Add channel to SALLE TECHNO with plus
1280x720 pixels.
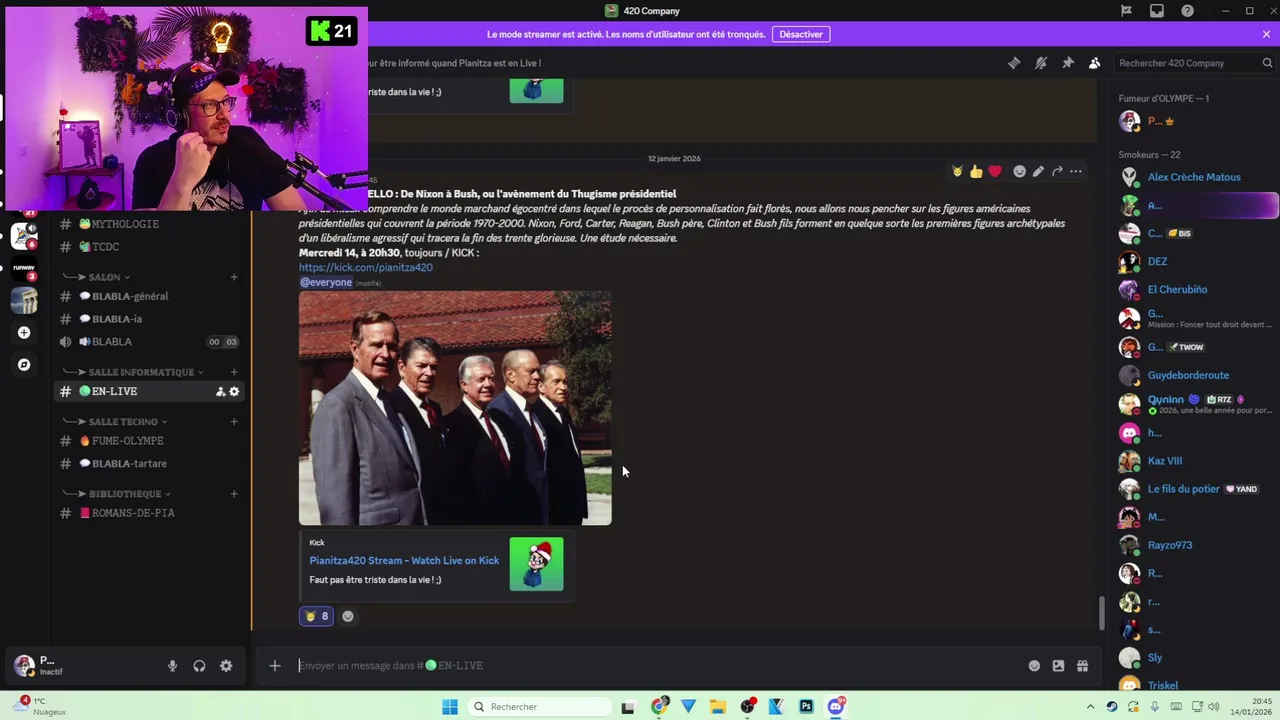coord(234,422)
